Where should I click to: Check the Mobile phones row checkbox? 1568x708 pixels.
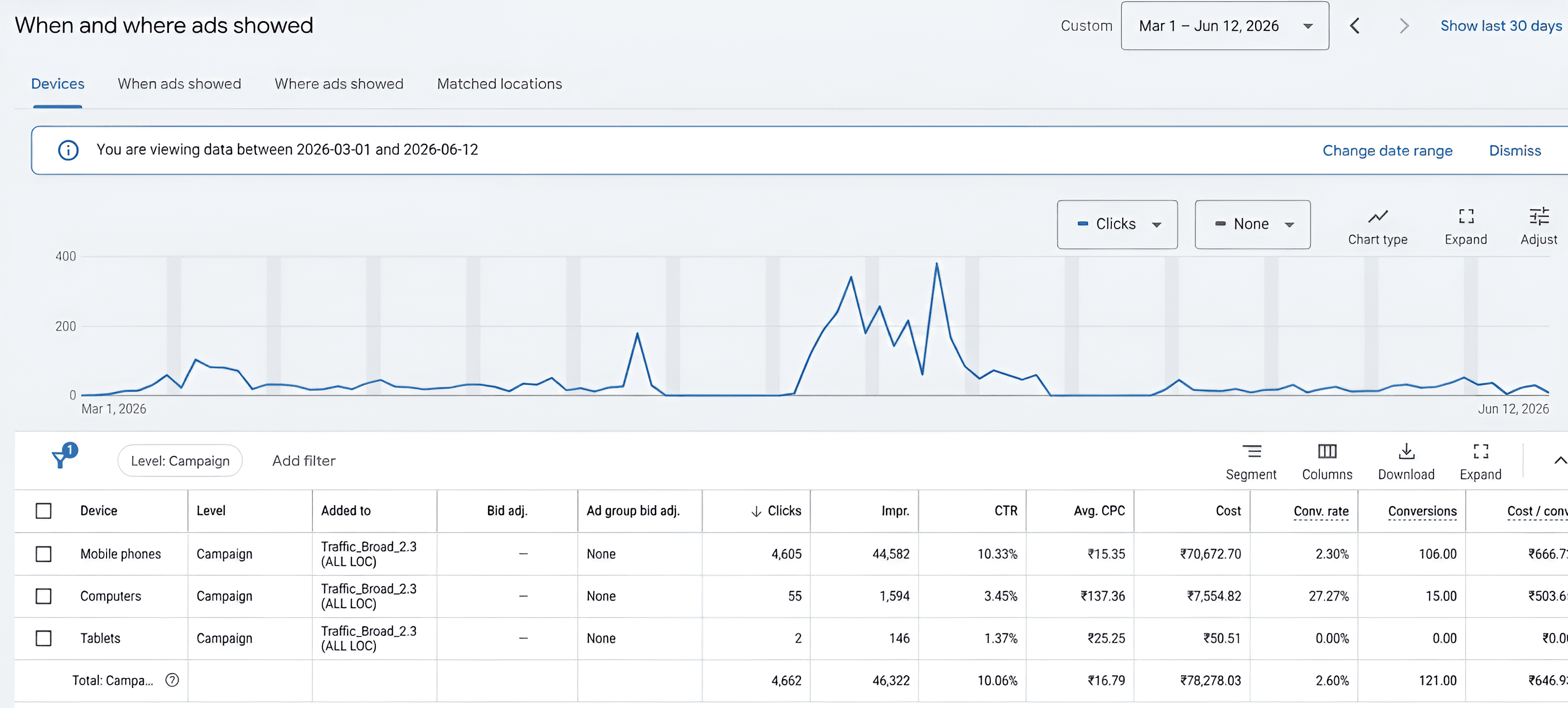[43, 554]
